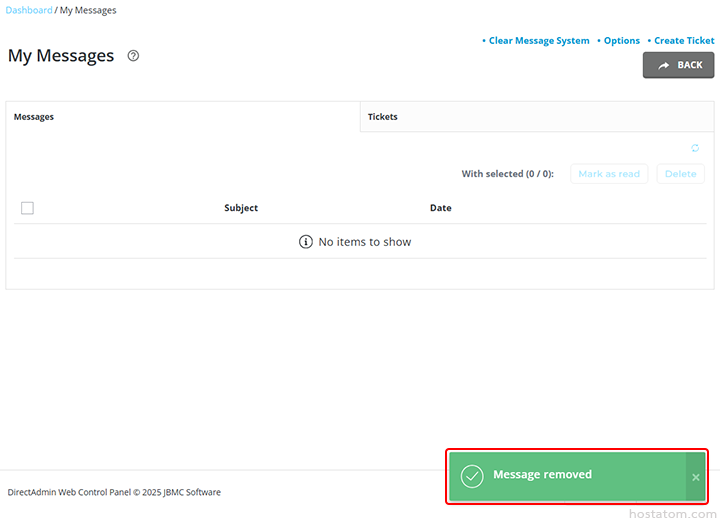Open the Clear Message System link

click(x=539, y=41)
